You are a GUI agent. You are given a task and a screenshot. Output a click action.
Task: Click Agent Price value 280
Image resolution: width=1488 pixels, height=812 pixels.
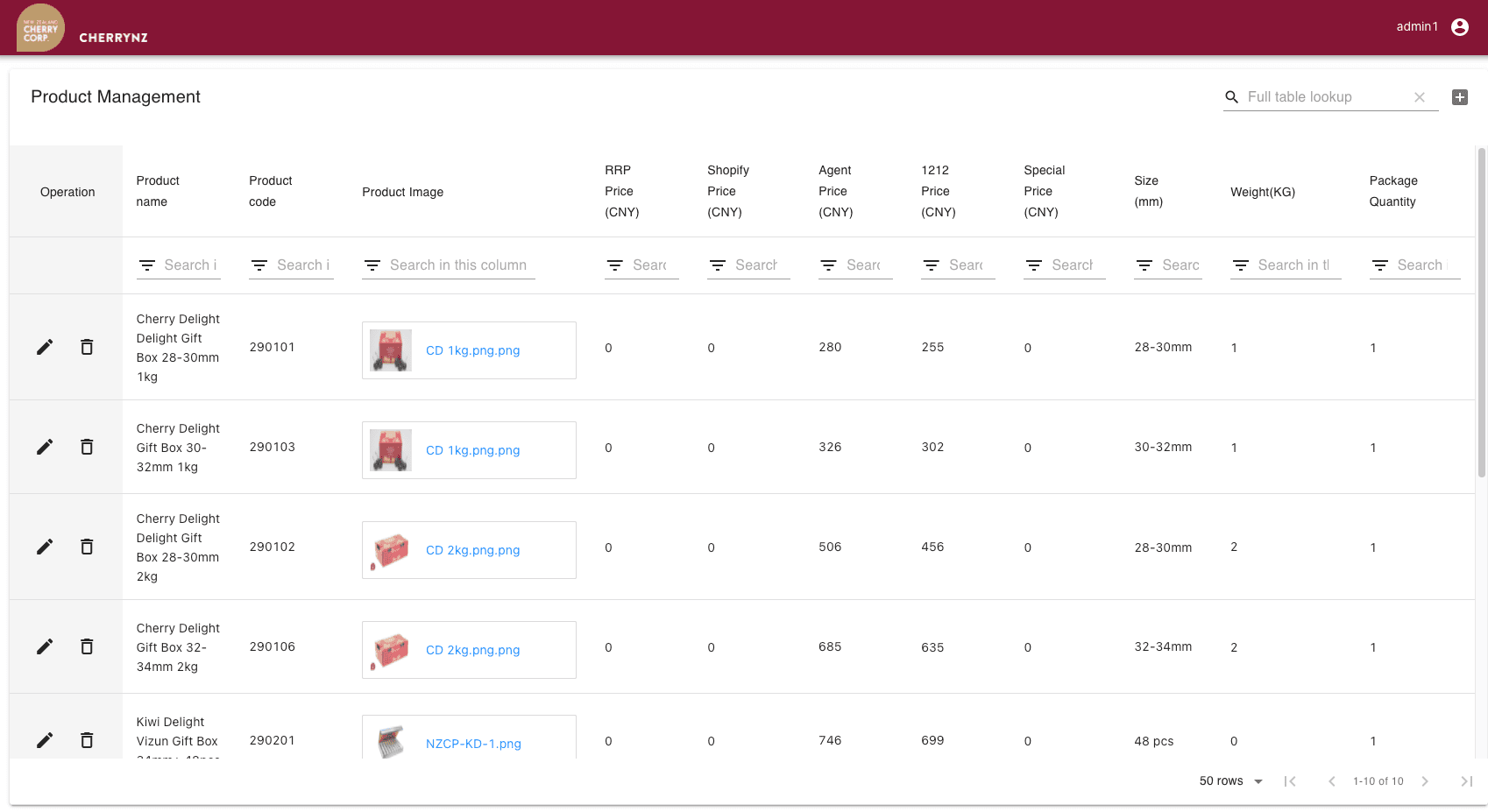830,347
